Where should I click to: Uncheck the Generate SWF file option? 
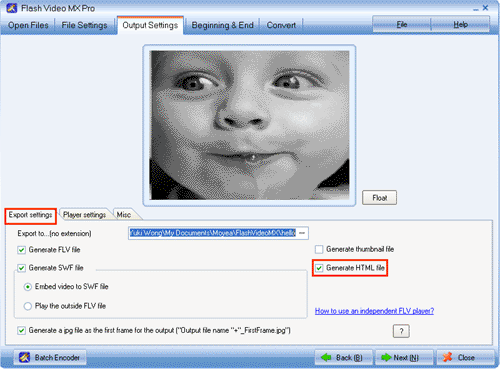[22, 268]
